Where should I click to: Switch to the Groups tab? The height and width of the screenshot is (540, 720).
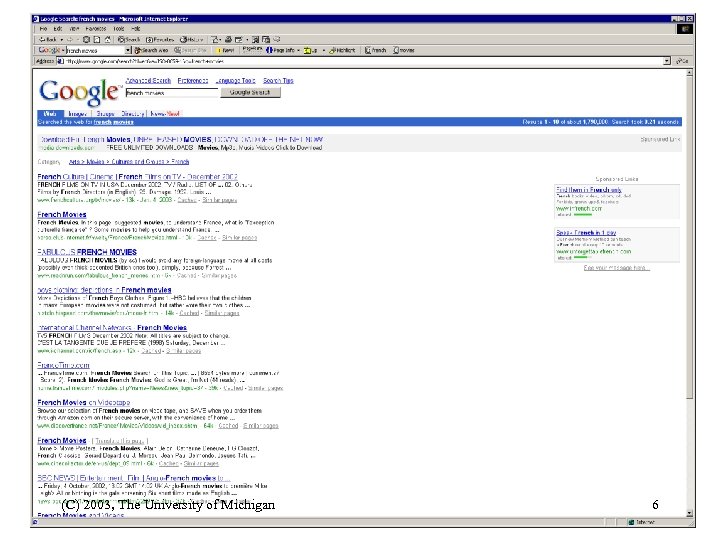[x=105, y=113]
